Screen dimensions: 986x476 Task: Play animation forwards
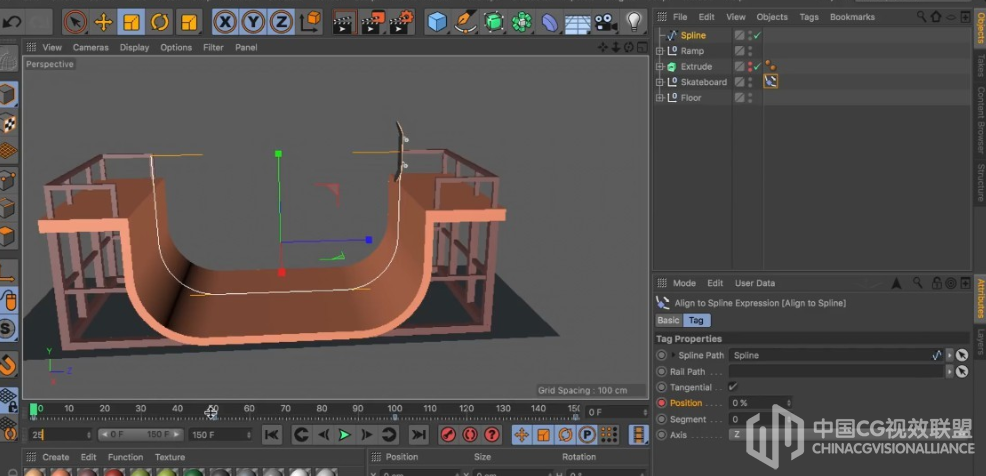point(344,434)
